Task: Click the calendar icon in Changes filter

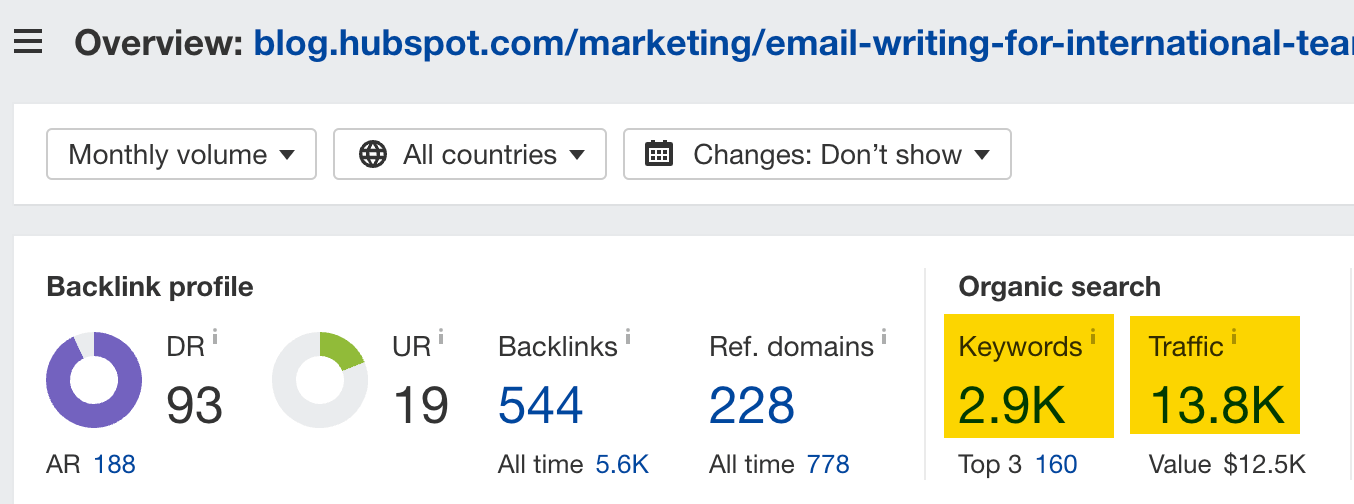Action: coord(659,154)
